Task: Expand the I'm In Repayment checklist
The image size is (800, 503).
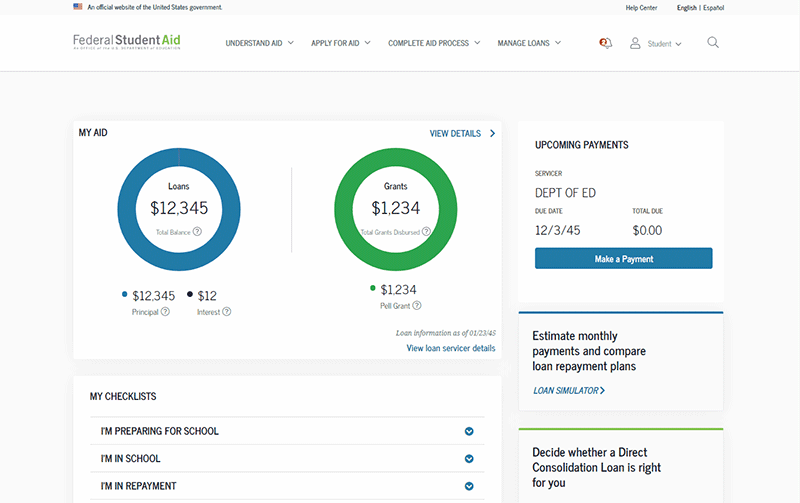Action: [468, 487]
